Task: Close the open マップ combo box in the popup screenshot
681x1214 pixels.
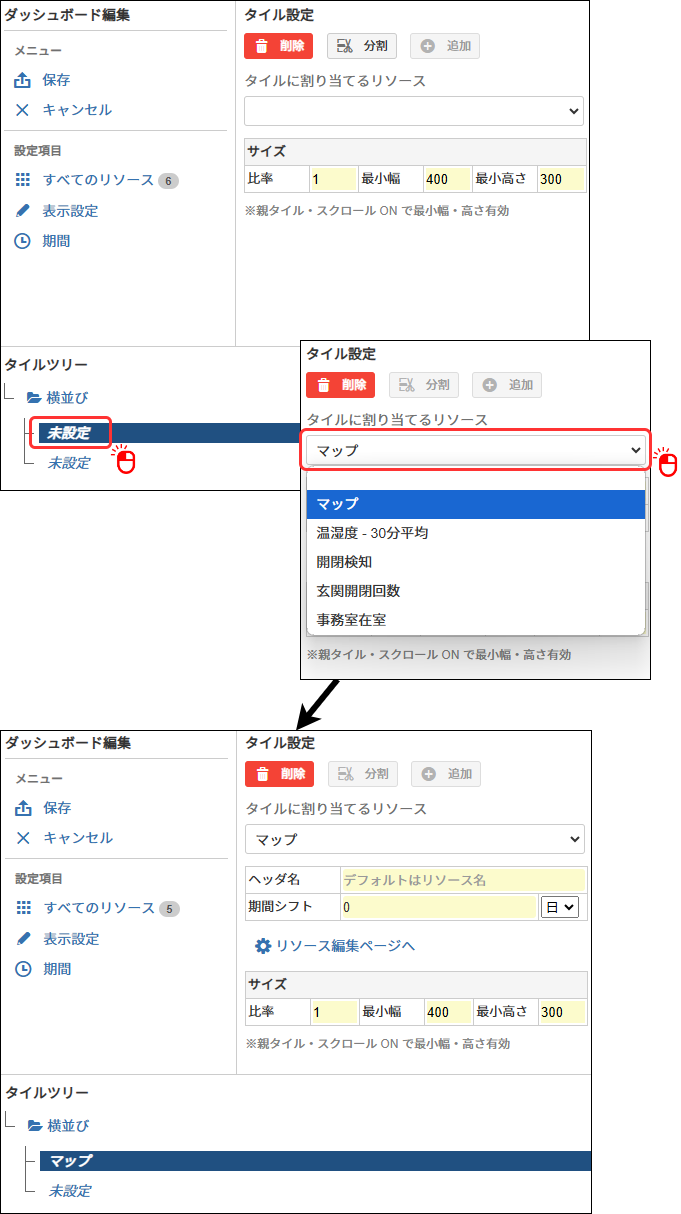Action: coord(476,450)
